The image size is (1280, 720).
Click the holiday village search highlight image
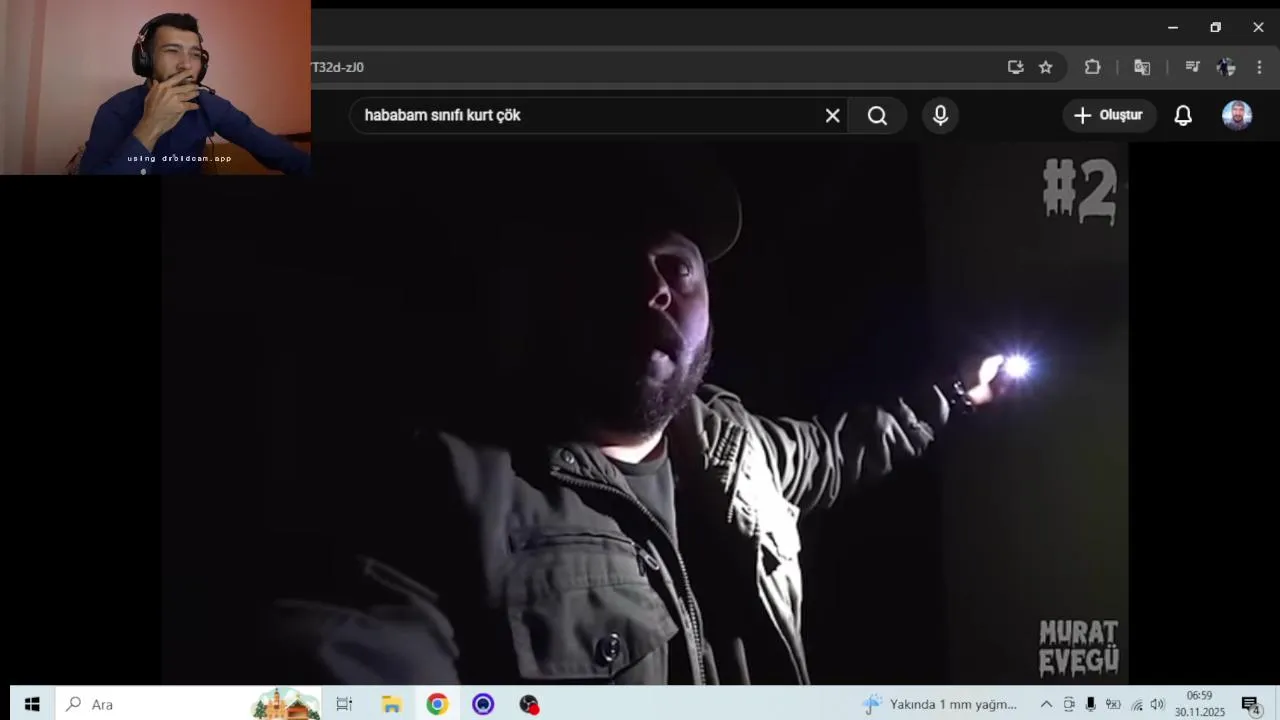click(285, 704)
